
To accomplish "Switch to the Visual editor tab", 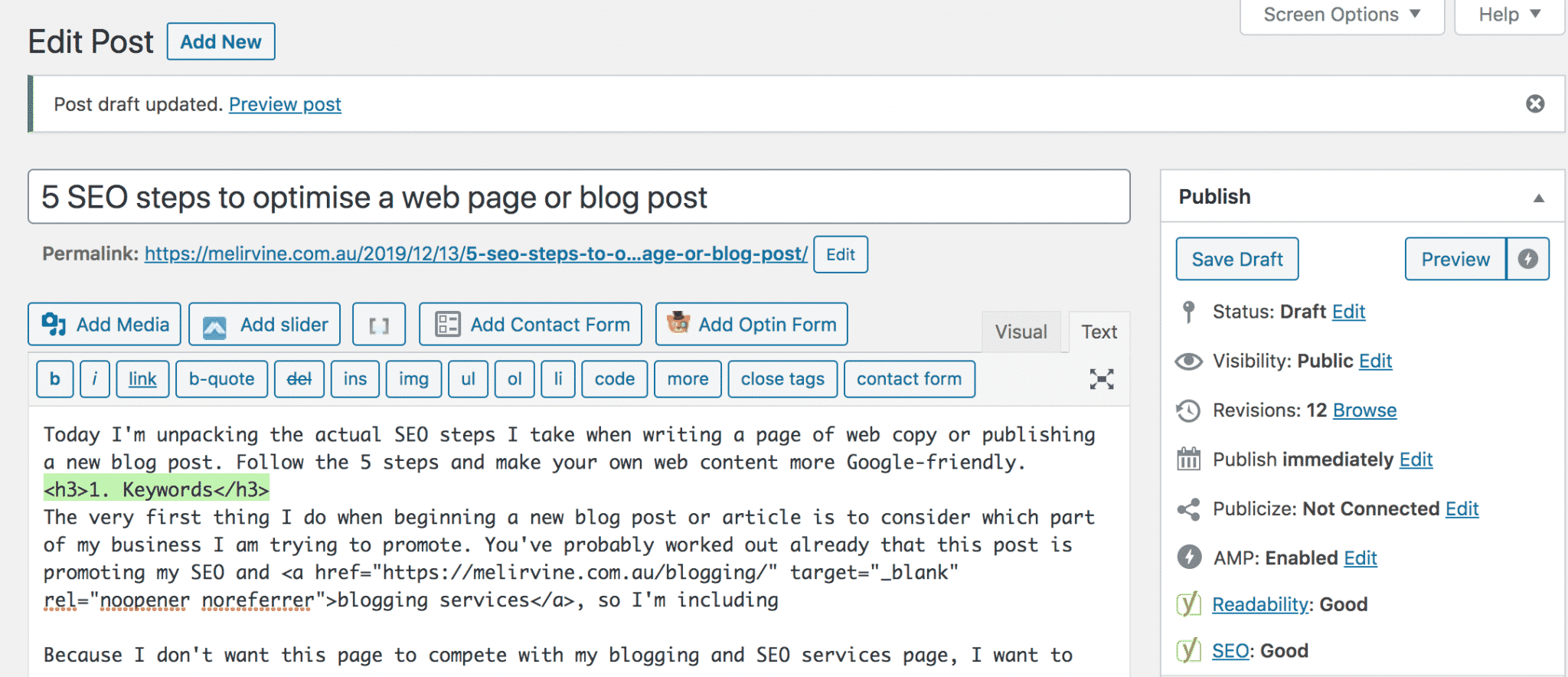I will [x=1021, y=332].
